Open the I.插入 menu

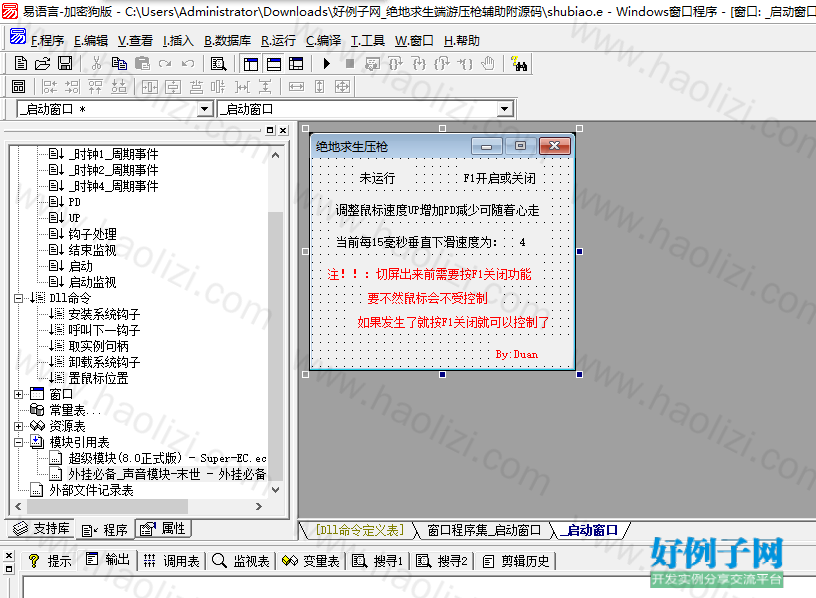coord(177,41)
